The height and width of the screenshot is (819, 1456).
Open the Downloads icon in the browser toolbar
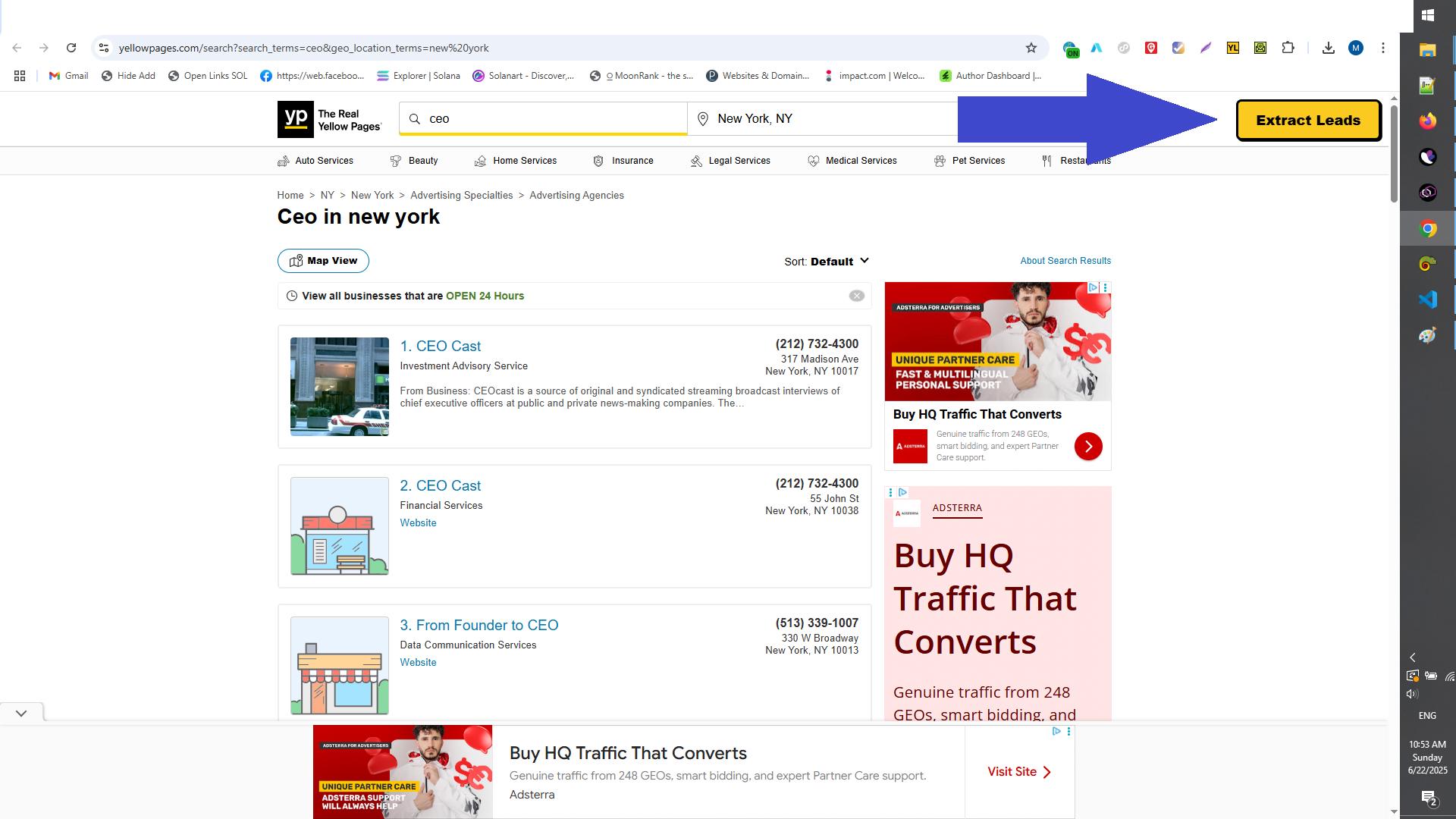click(x=1329, y=47)
